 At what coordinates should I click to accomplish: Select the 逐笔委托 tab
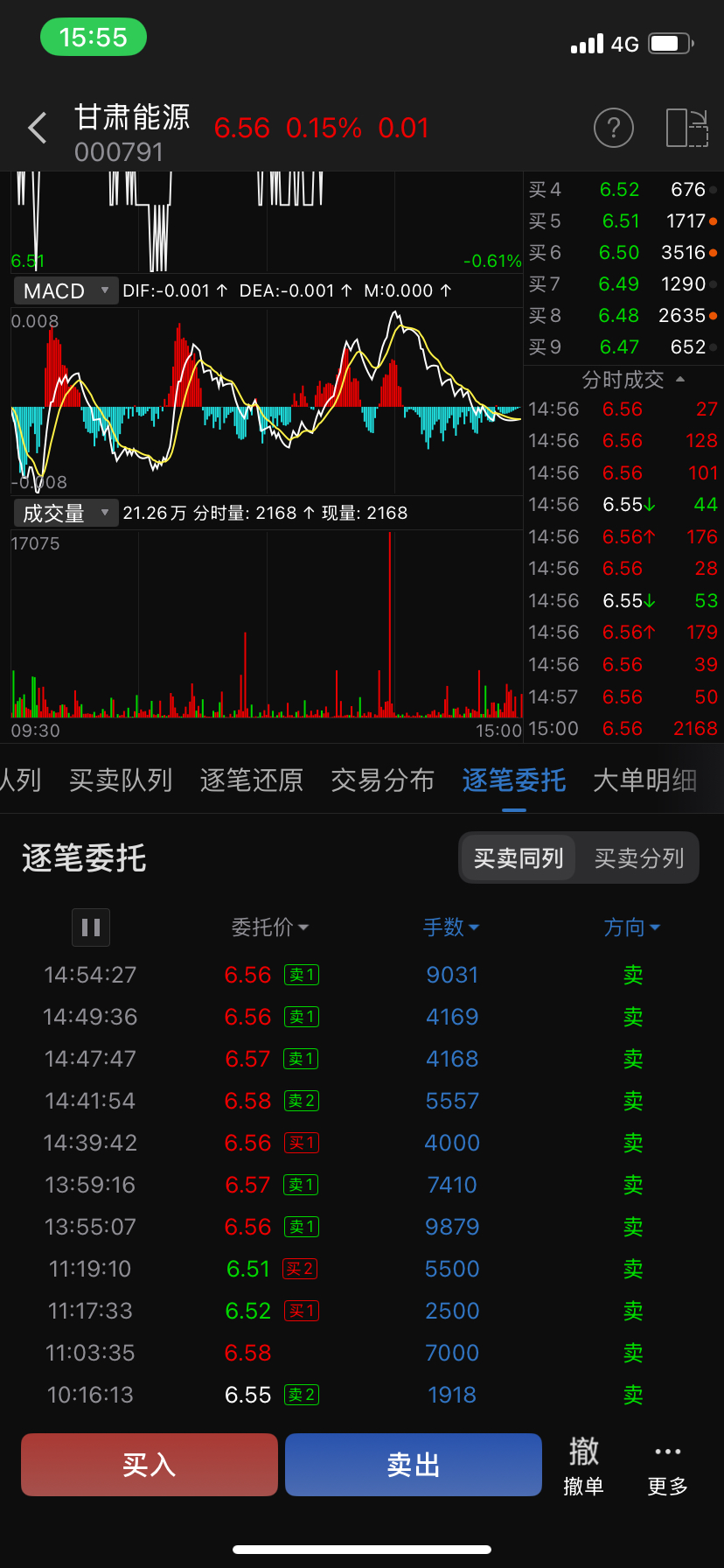point(514,780)
